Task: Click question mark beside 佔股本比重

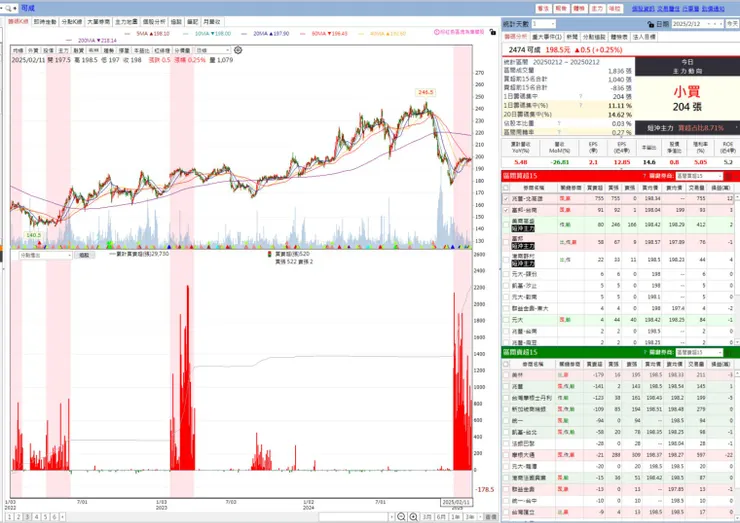Action: [559, 123]
